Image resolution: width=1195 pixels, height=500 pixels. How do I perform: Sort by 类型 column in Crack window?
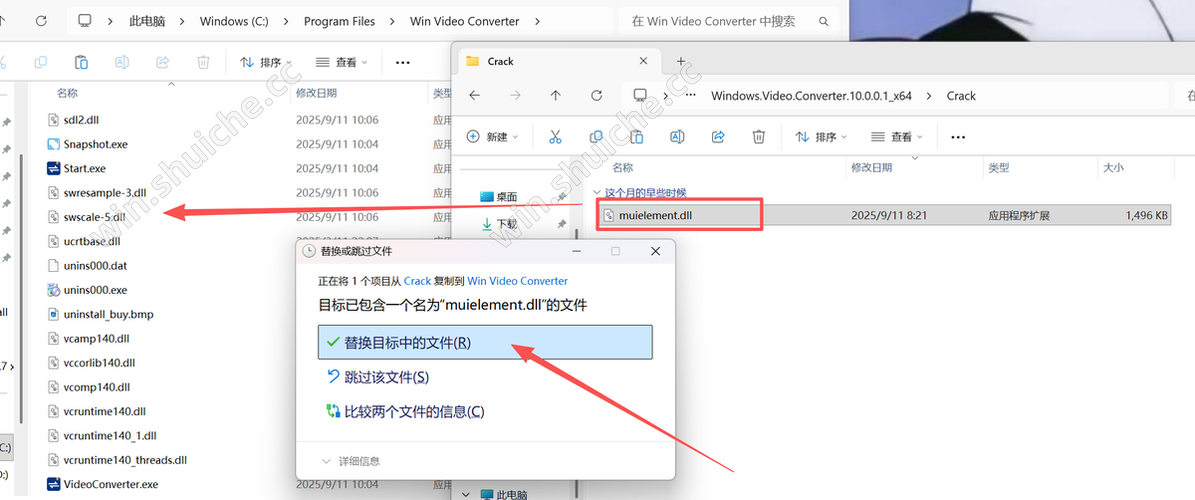998,168
